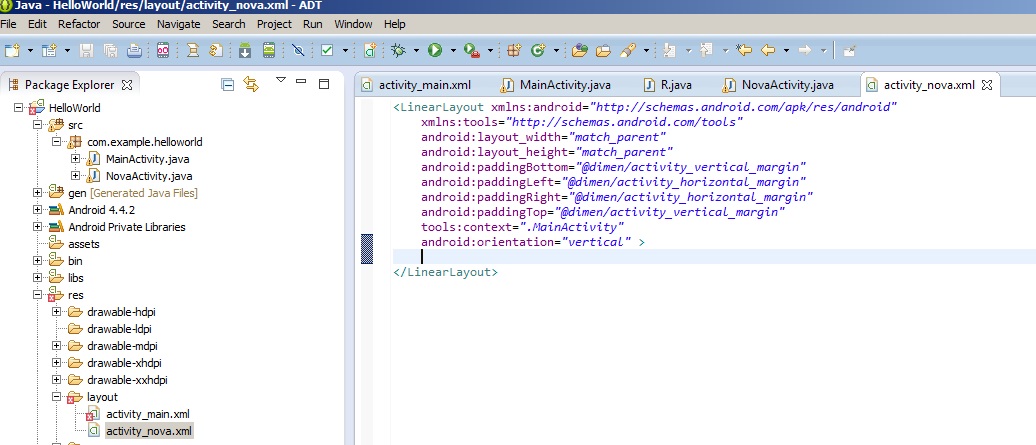Screen dimensions: 1036x445
Task: Open the New wizard dropdown arrow
Action: click(x=30, y=50)
